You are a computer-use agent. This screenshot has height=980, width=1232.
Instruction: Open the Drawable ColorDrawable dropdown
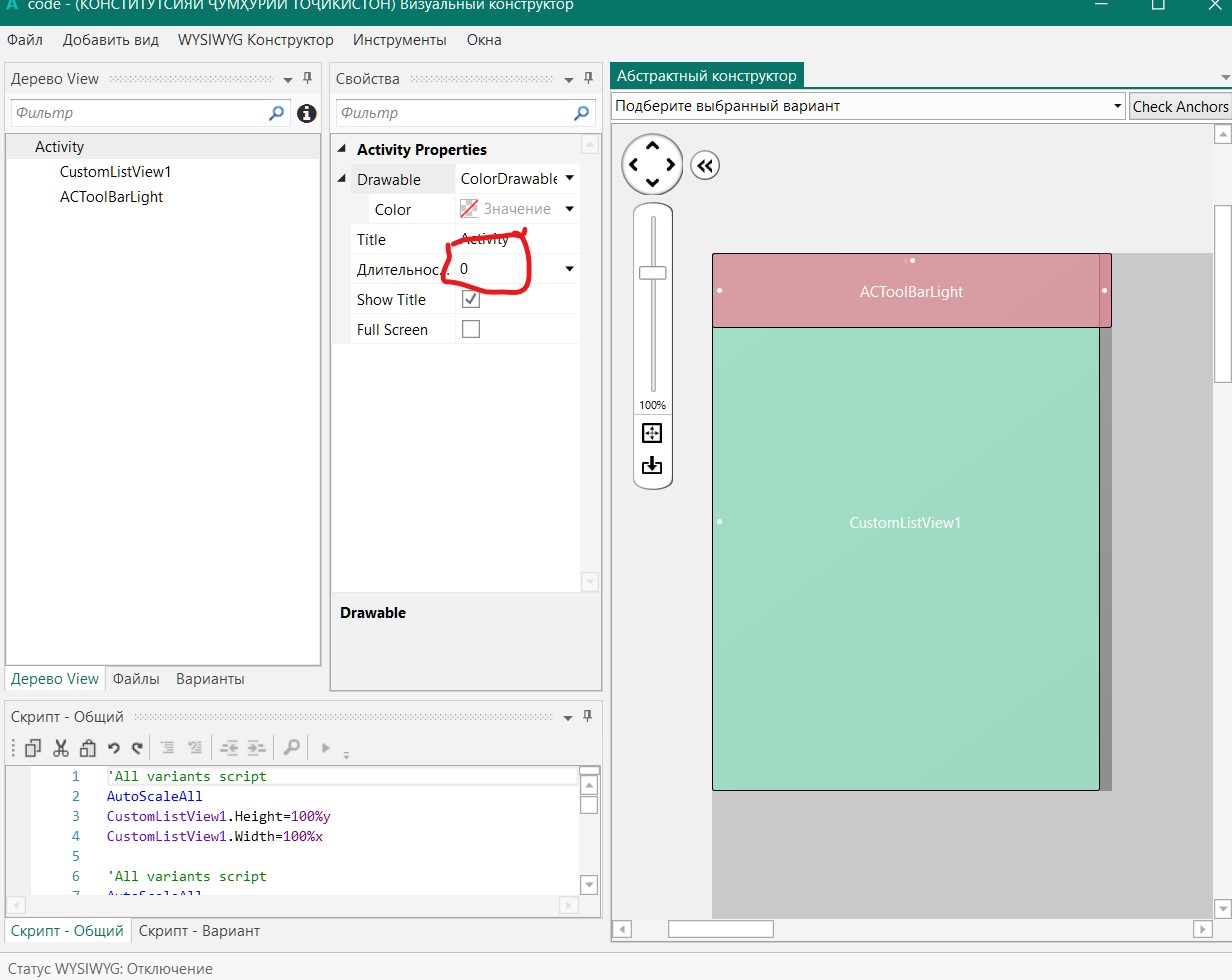pos(569,179)
